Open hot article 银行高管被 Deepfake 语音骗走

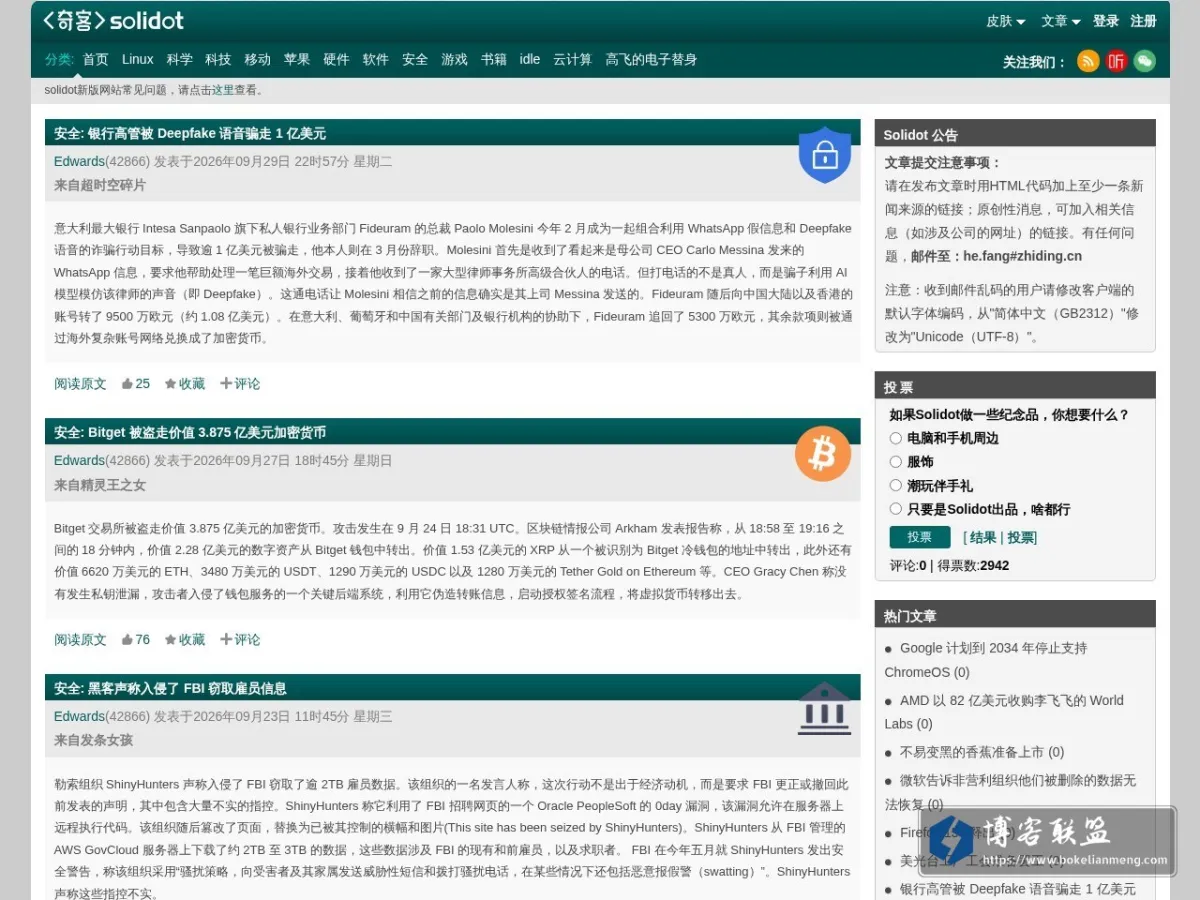click(1018, 889)
